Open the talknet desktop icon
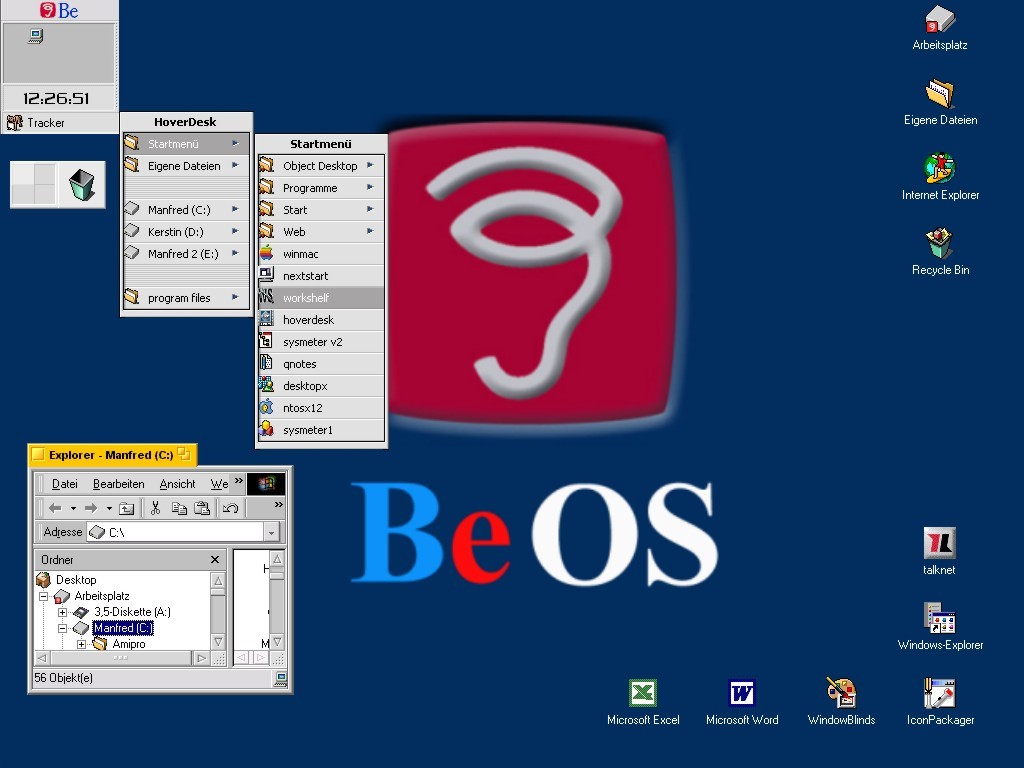 (939, 544)
